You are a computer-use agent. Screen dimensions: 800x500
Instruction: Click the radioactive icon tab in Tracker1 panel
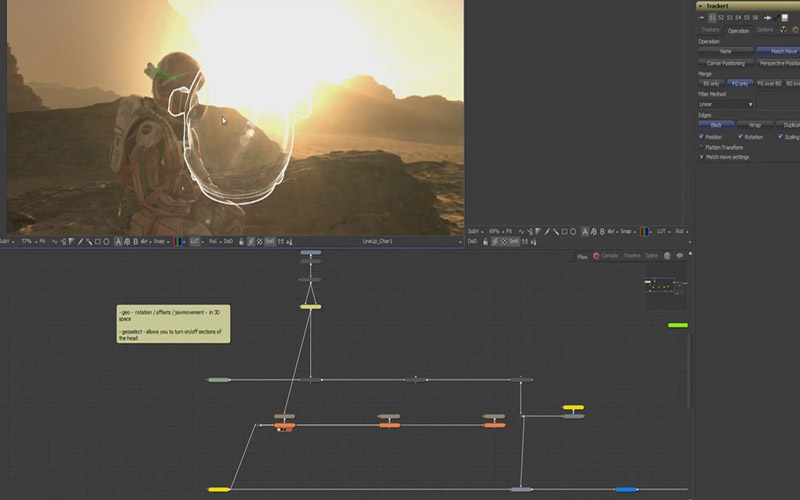783,30
